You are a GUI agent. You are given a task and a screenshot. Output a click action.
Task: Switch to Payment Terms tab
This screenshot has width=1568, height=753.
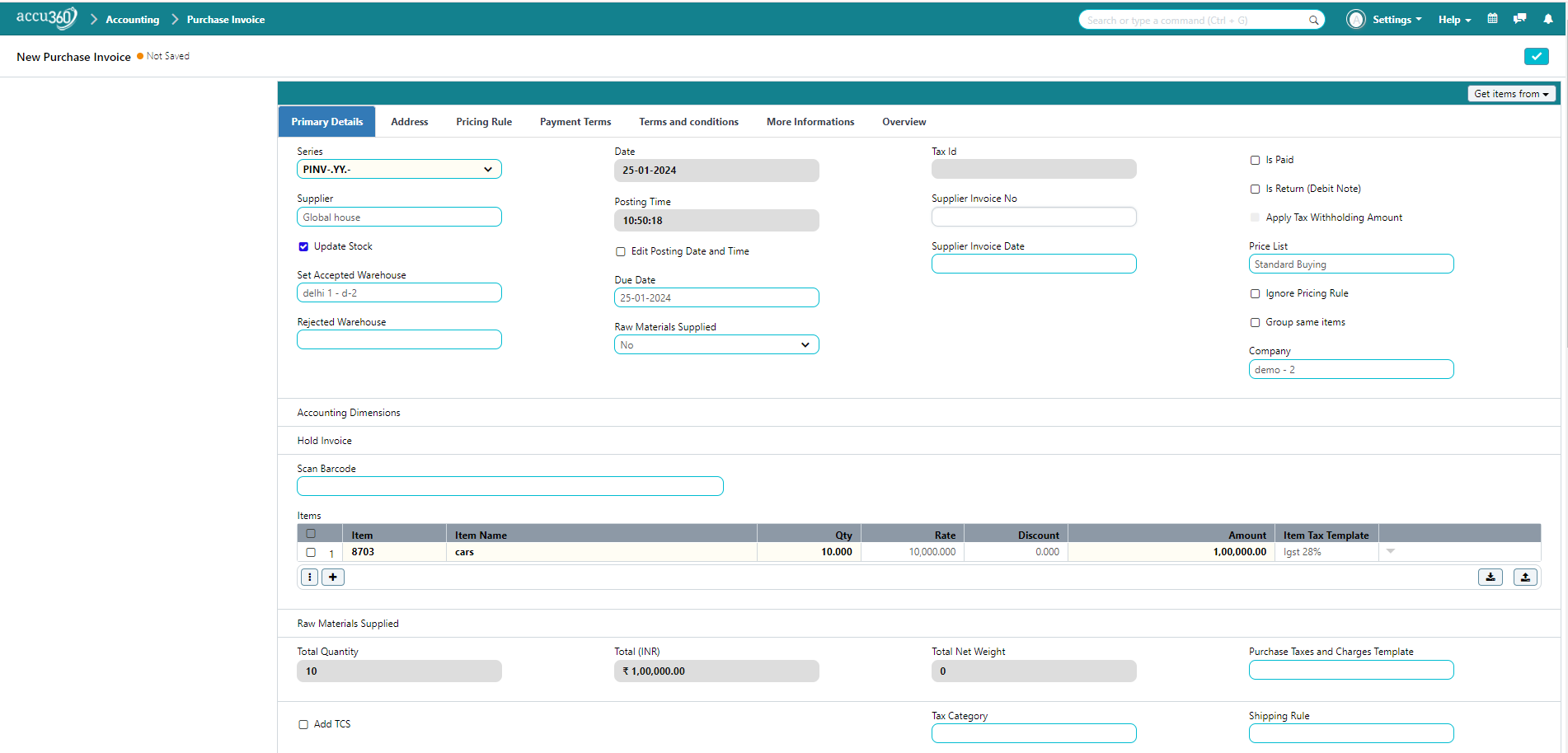point(575,122)
